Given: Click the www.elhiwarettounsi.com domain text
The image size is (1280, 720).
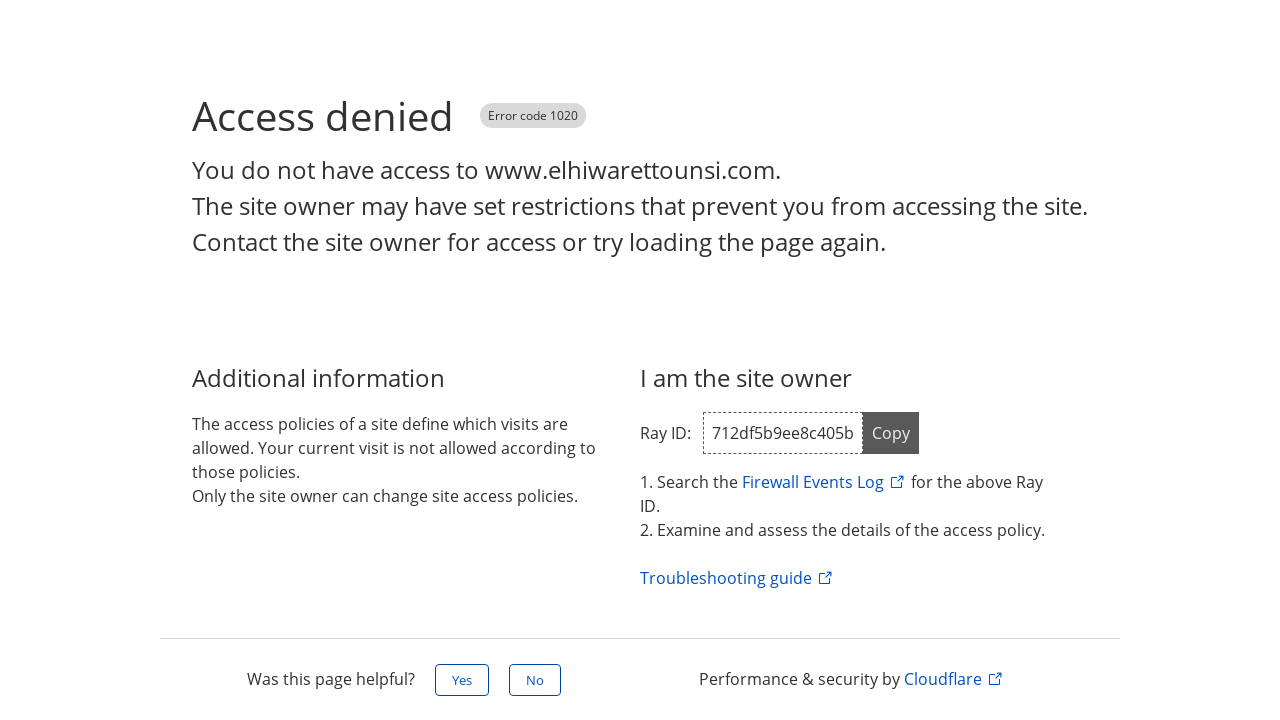Looking at the screenshot, I should pos(629,170).
